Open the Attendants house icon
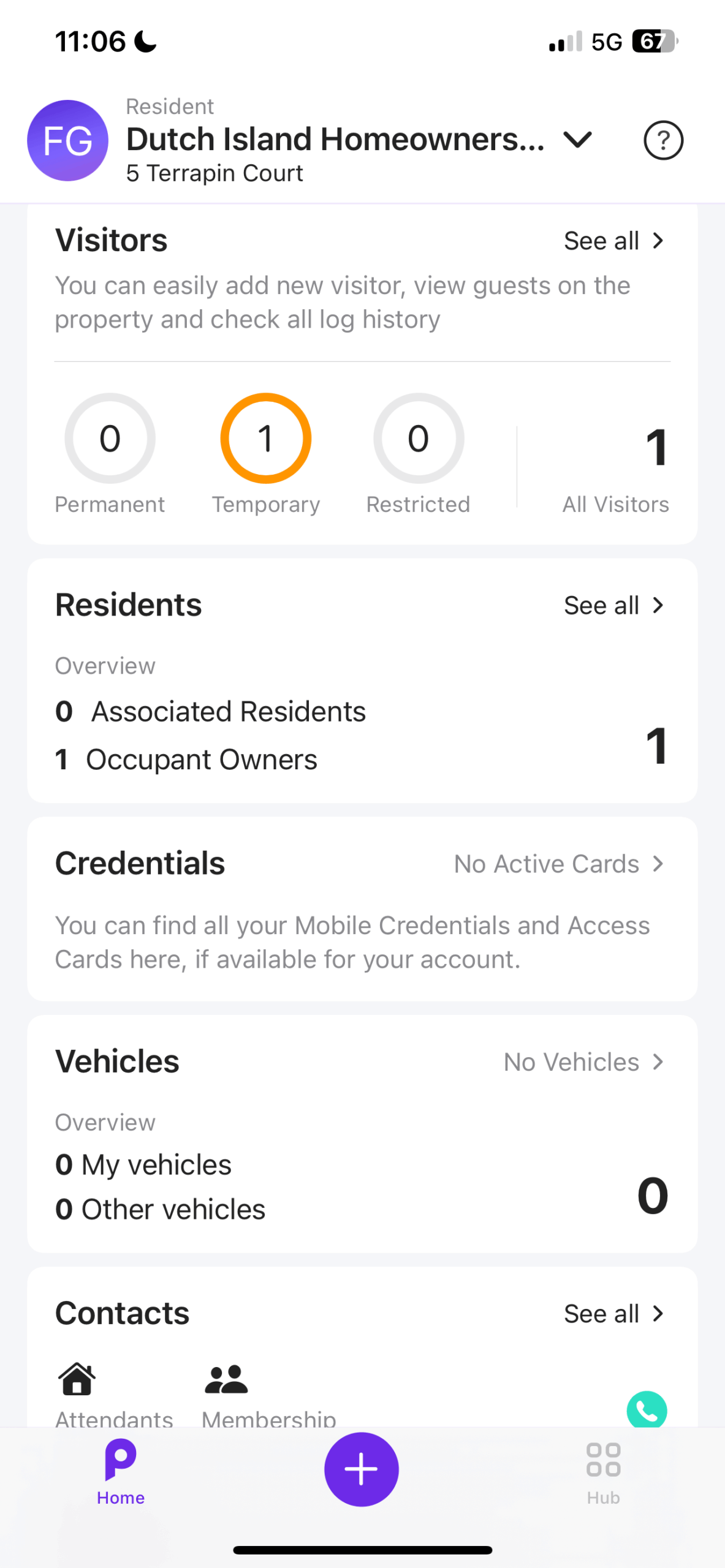This screenshot has width=725, height=1568. (x=77, y=1379)
